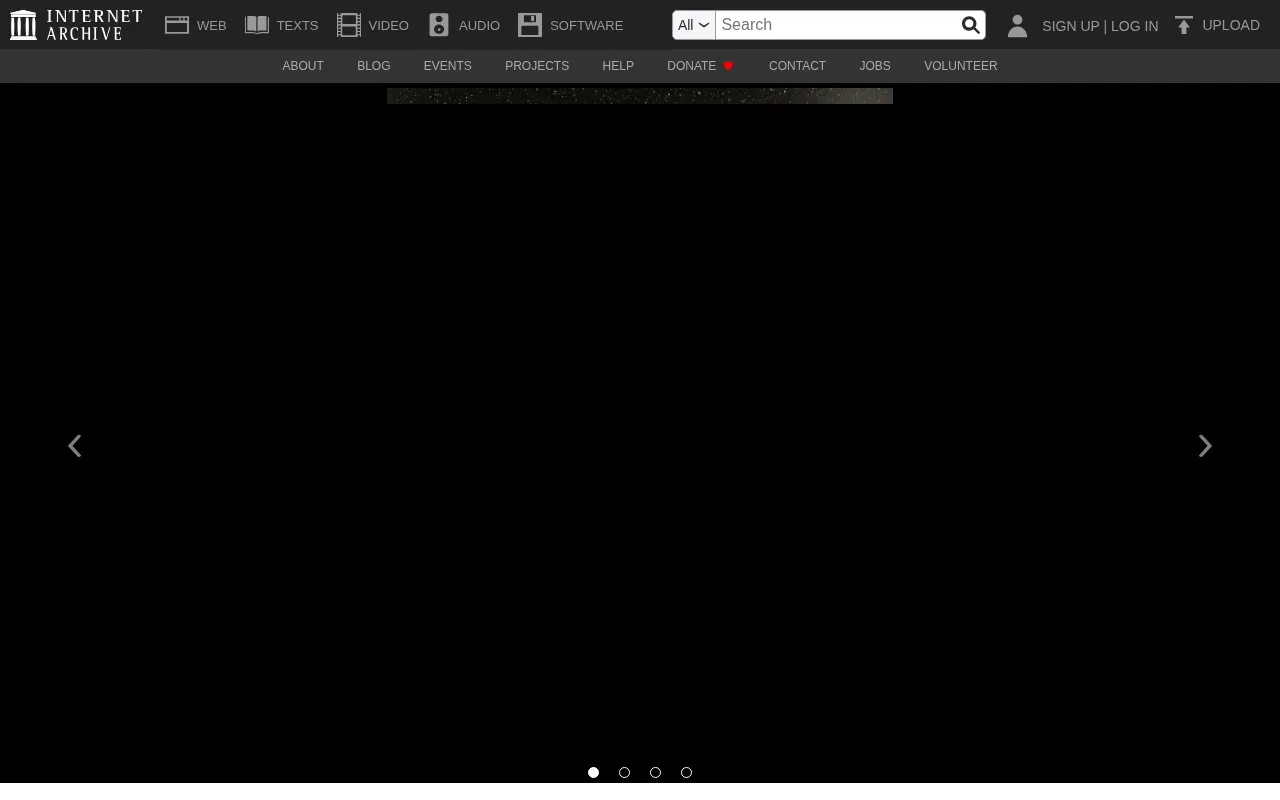This screenshot has height=800, width=1280.
Task: Expand the All search scope dropdown
Action: (x=693, y=25)
